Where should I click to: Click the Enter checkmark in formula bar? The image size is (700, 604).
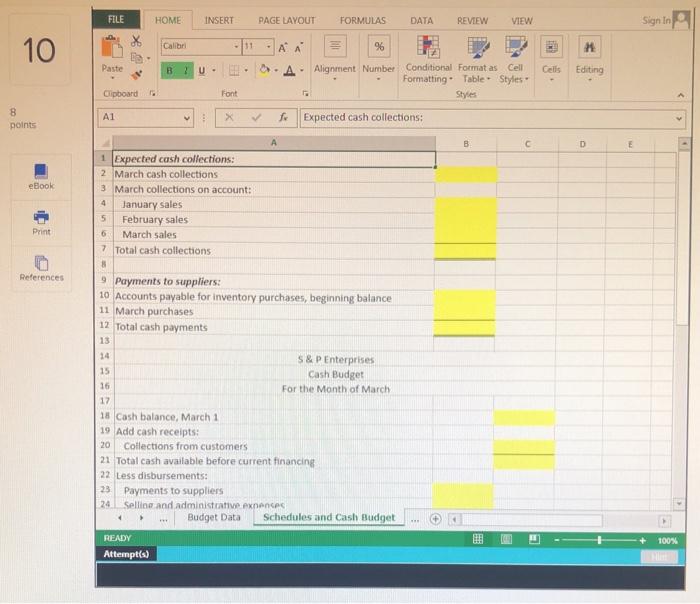tap(256, 117)
